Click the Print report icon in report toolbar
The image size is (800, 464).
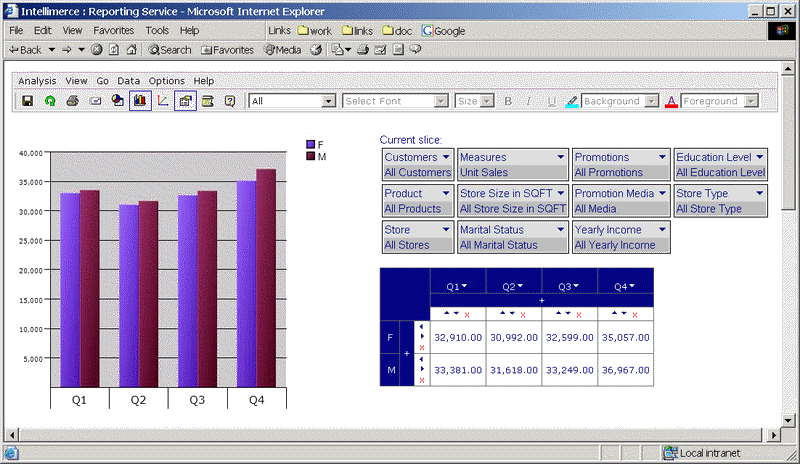[x=72, y=101]
